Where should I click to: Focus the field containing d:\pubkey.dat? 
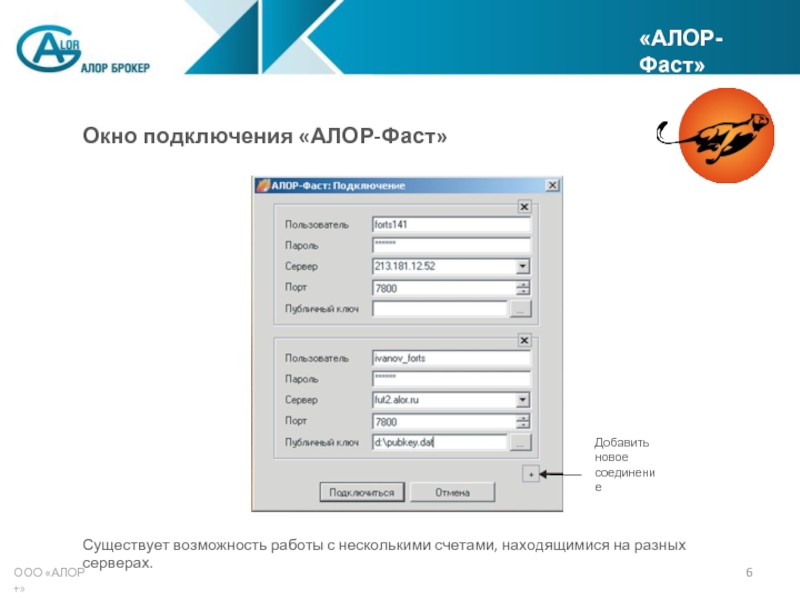(440, 443)
